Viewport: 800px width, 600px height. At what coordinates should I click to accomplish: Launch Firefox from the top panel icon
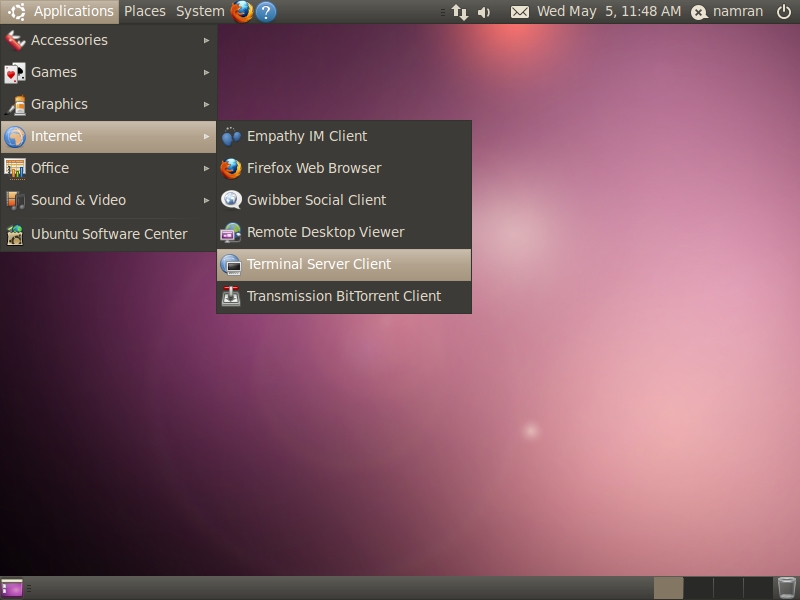point(241,12)
